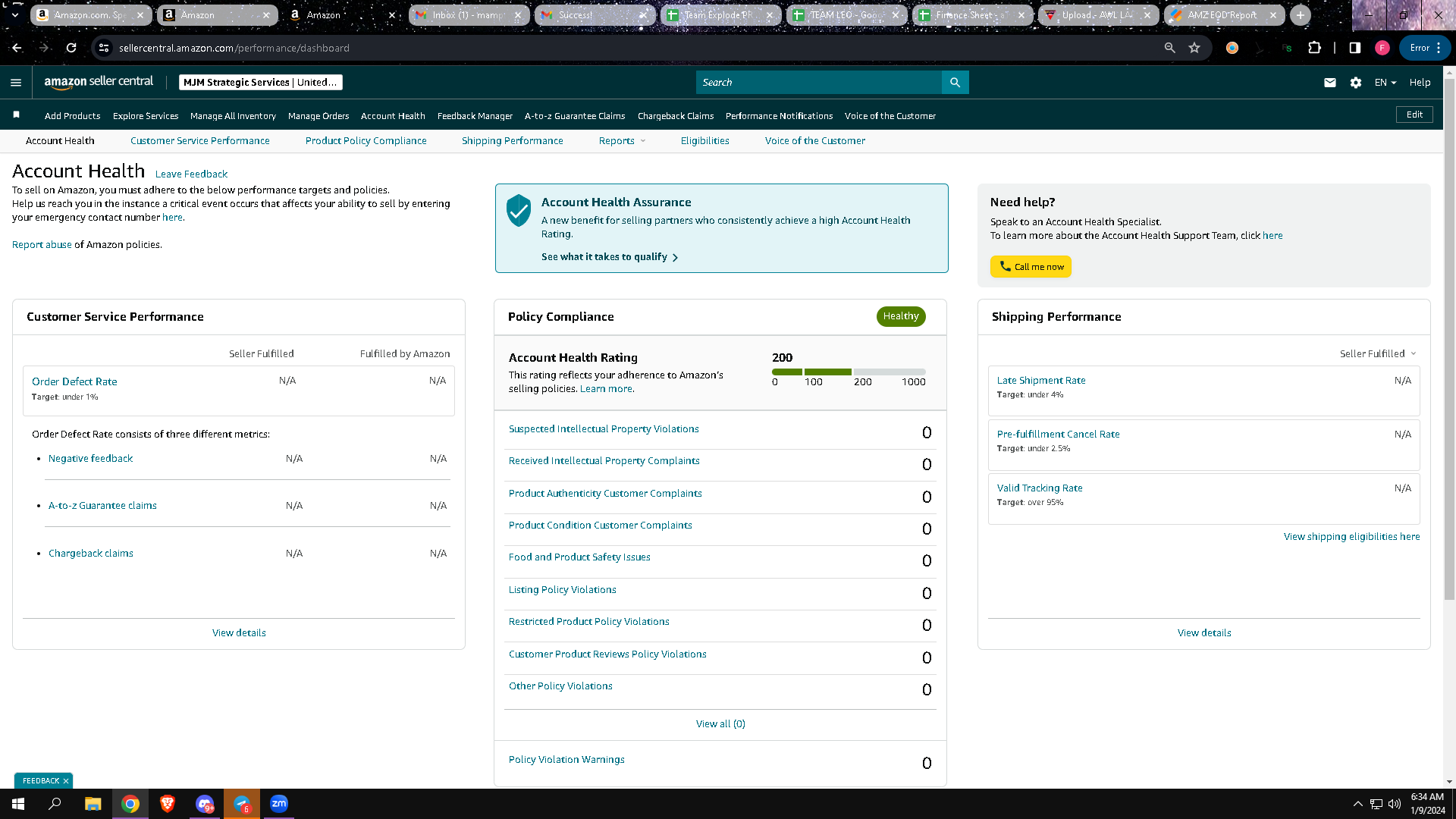
Task: Click the Seller Central search field
Action: point(819,83)
